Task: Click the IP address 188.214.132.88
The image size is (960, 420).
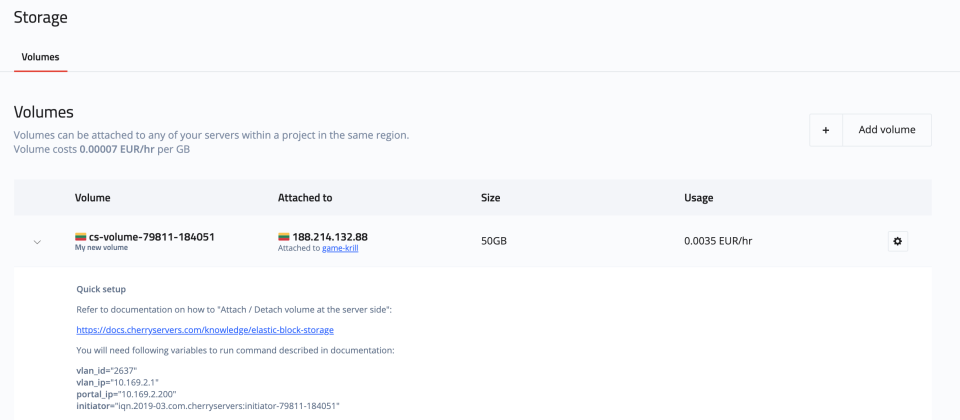Action: point(330,237)
